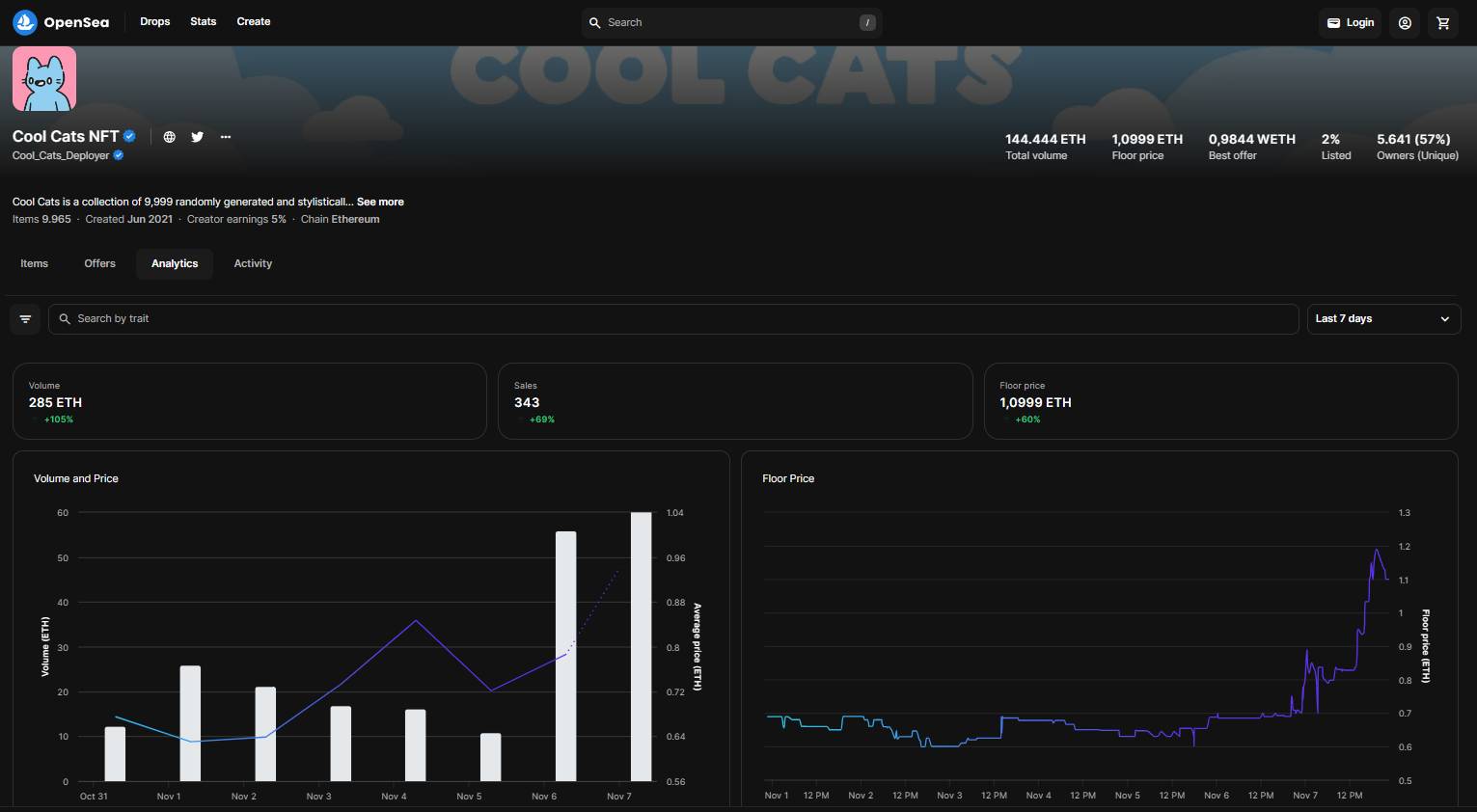1477x812 pixels.
Task: Click the Nov 4 volume bar
Action: (415, 745)
